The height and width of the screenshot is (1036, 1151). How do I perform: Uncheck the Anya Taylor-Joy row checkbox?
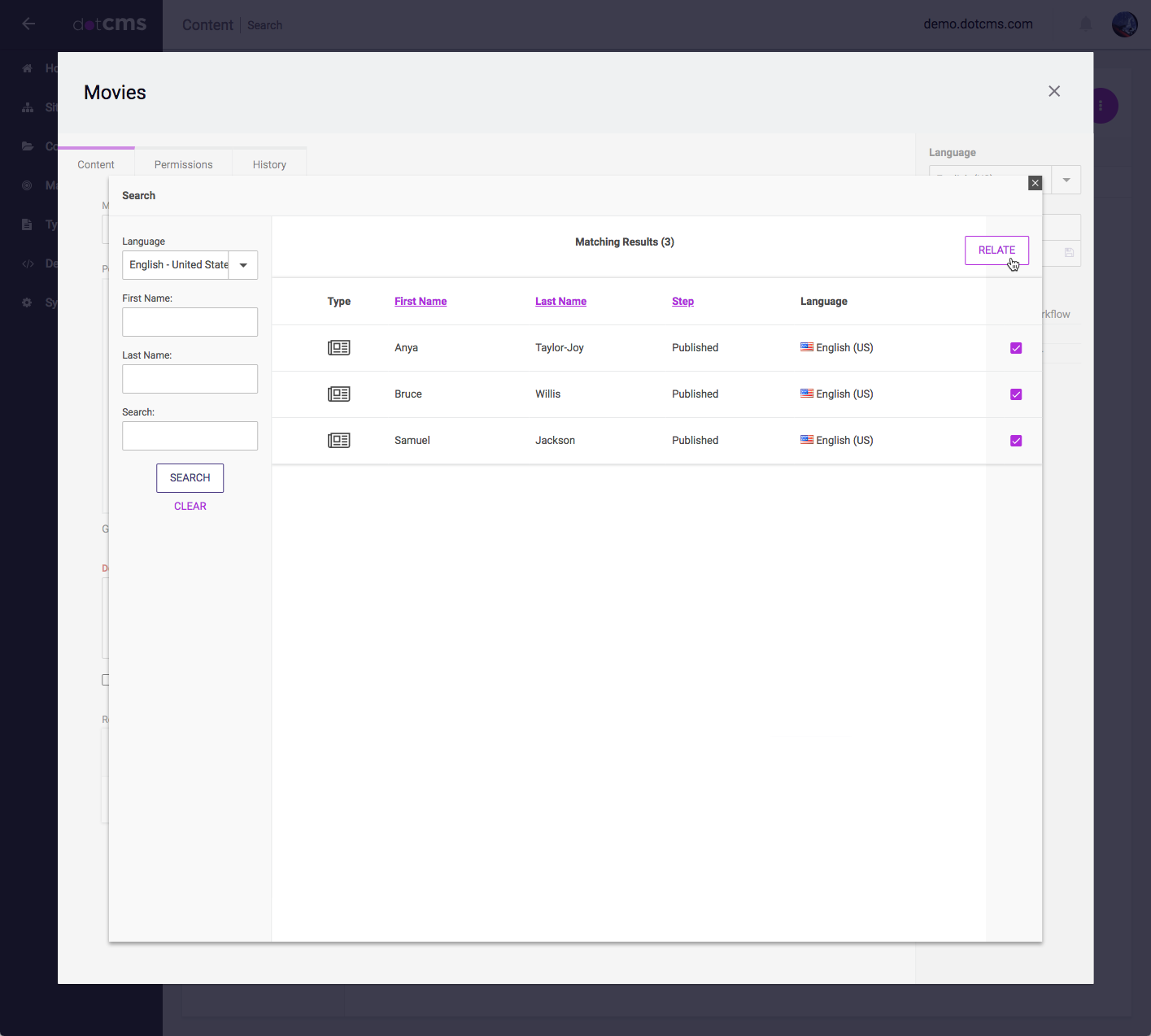[x=1016, y=348]
